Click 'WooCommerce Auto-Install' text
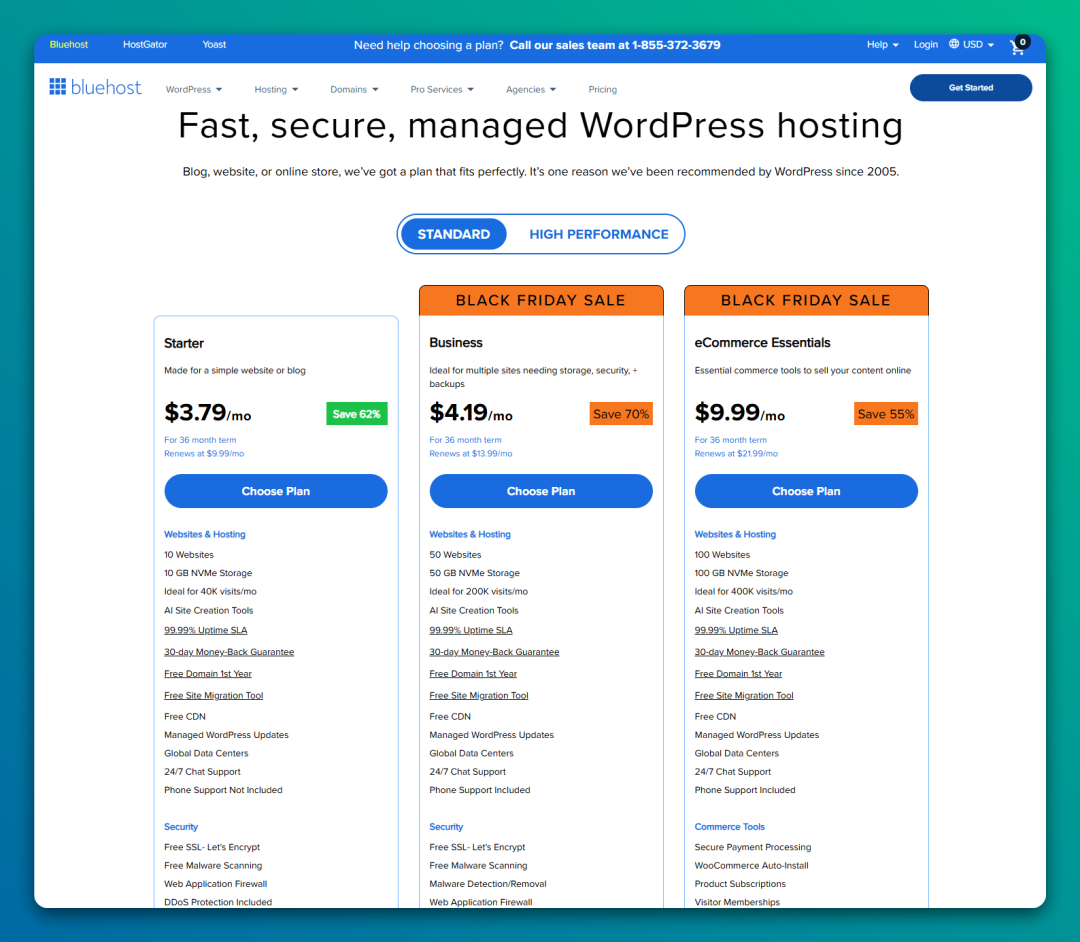 (x=751, y=866)
